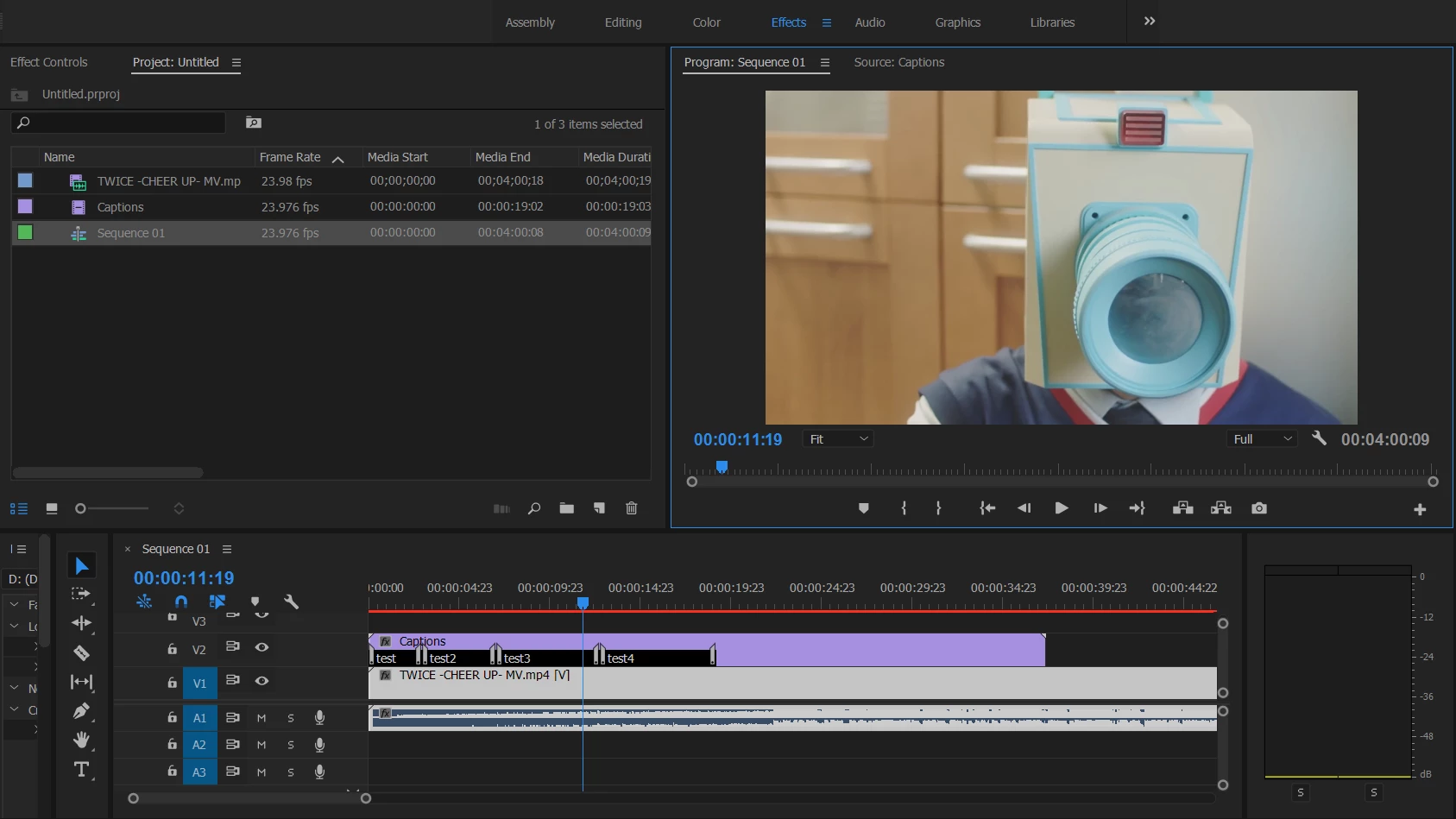Click the timeline wrench settings icon
Viewport: 1456px width, 819px height.
pos(292,602)
